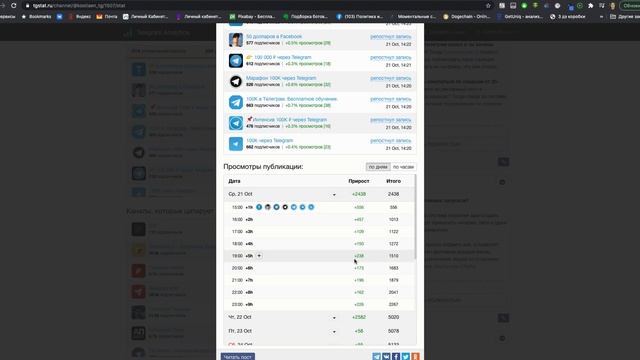Click the Итого column header
The image size is (640, 360).
coord(393,181)
